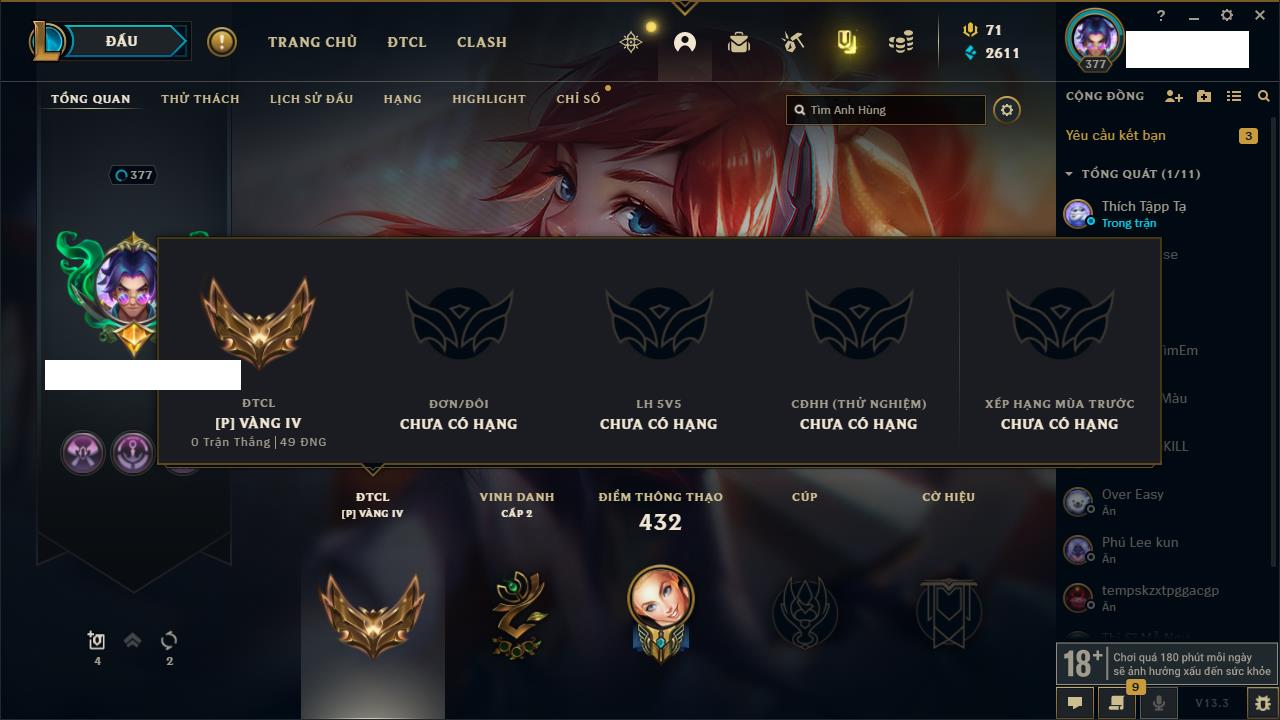
Task: Open the friend list view options icon
Action: (x=1234, y=96)
